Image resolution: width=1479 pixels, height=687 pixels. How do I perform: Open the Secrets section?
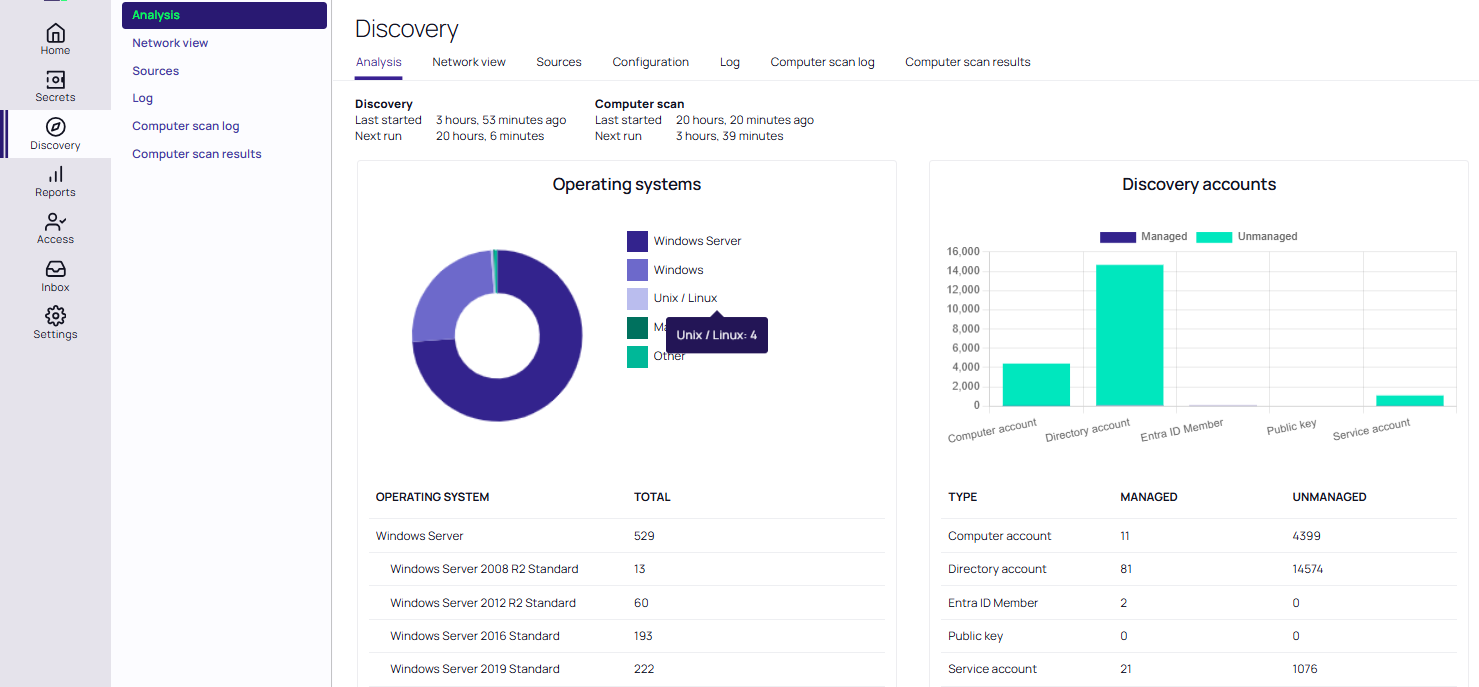(x=55, y=86)
